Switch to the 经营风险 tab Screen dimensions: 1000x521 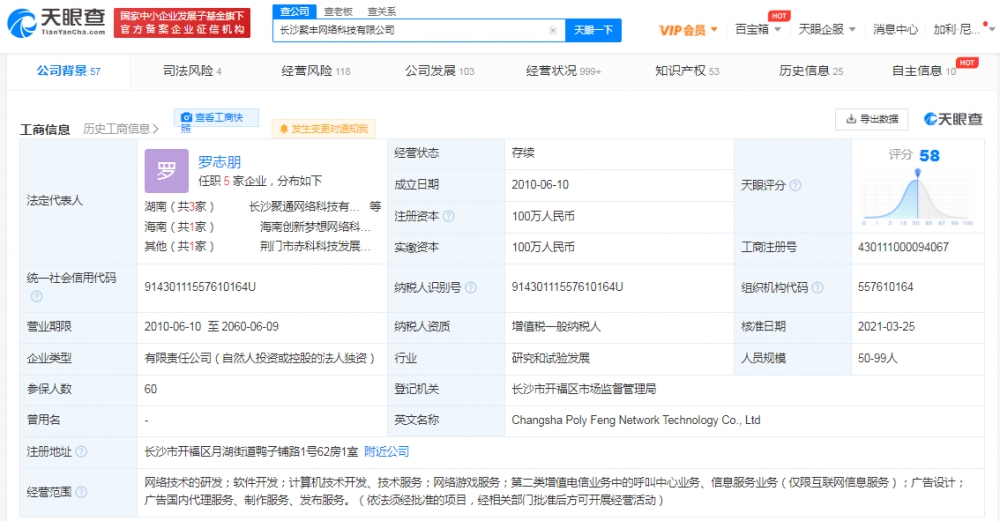pos(316,71)
